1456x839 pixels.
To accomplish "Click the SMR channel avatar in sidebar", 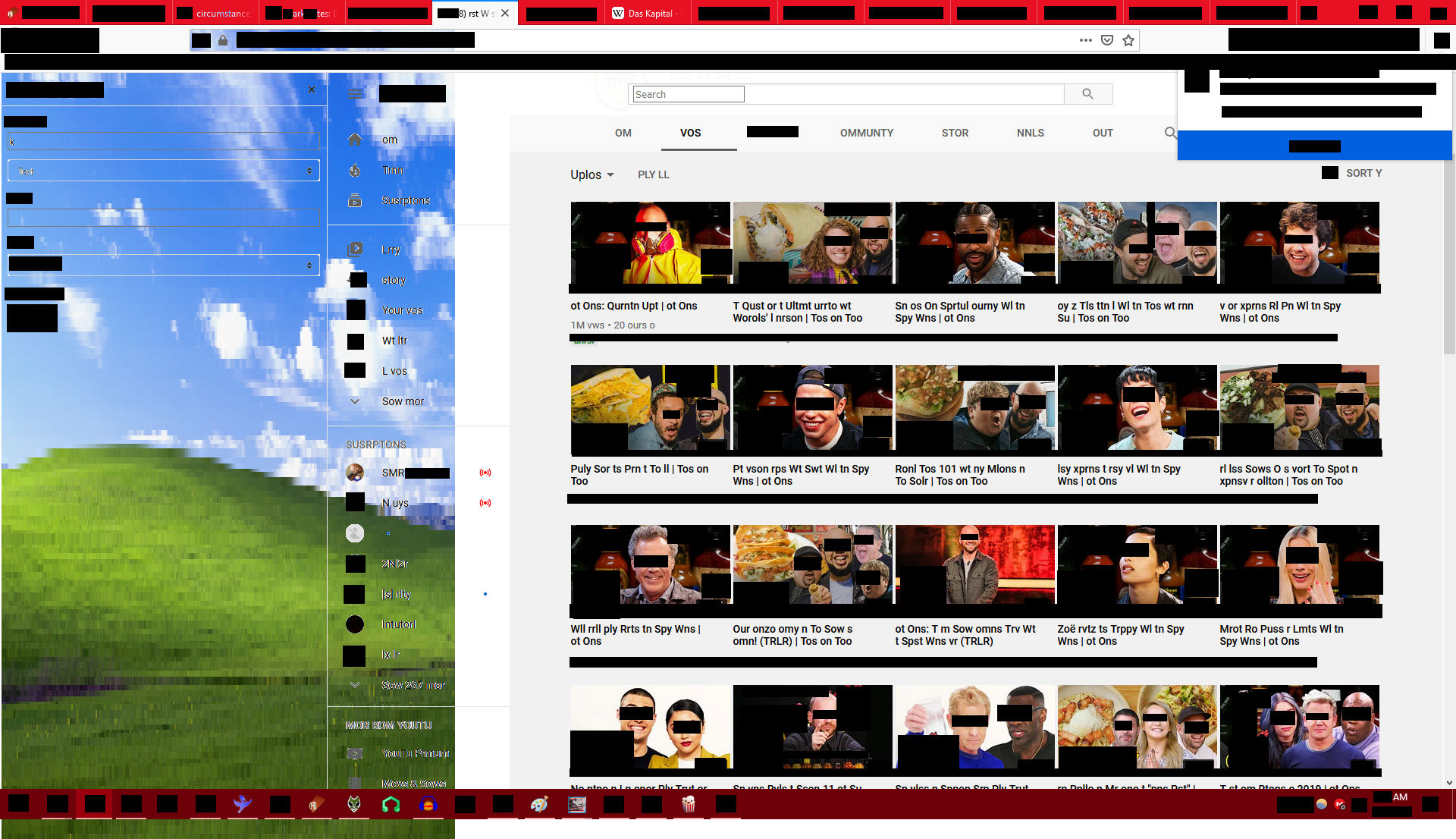I will (x=355, y=473).
